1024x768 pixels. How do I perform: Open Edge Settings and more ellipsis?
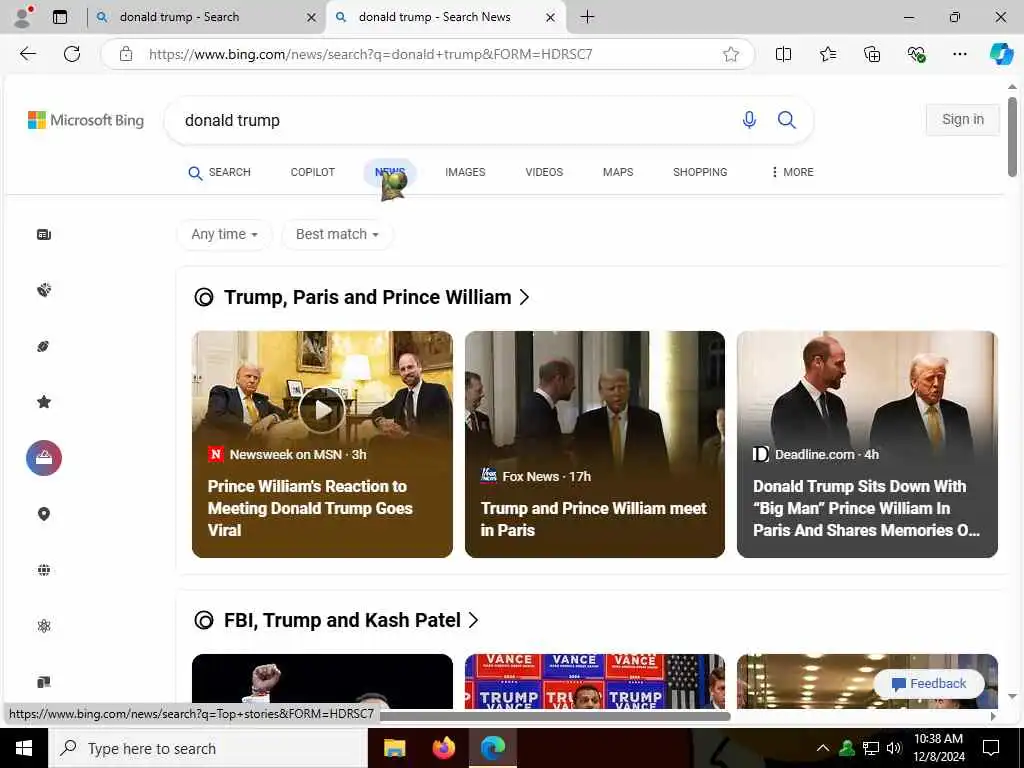(959, 54)
